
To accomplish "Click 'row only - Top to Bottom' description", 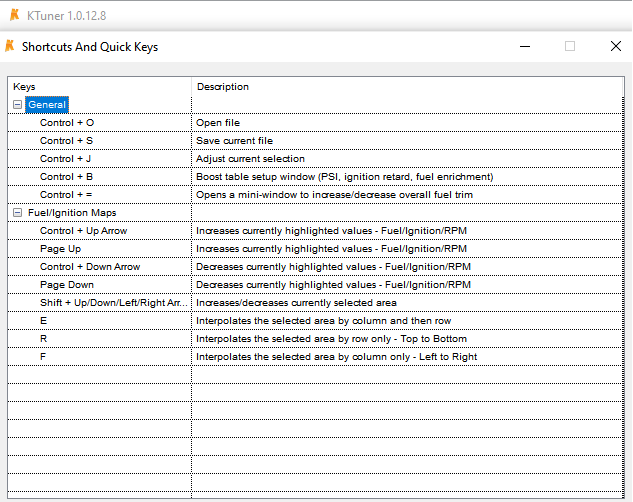I will pyautogui.click(x=331, y=339).
